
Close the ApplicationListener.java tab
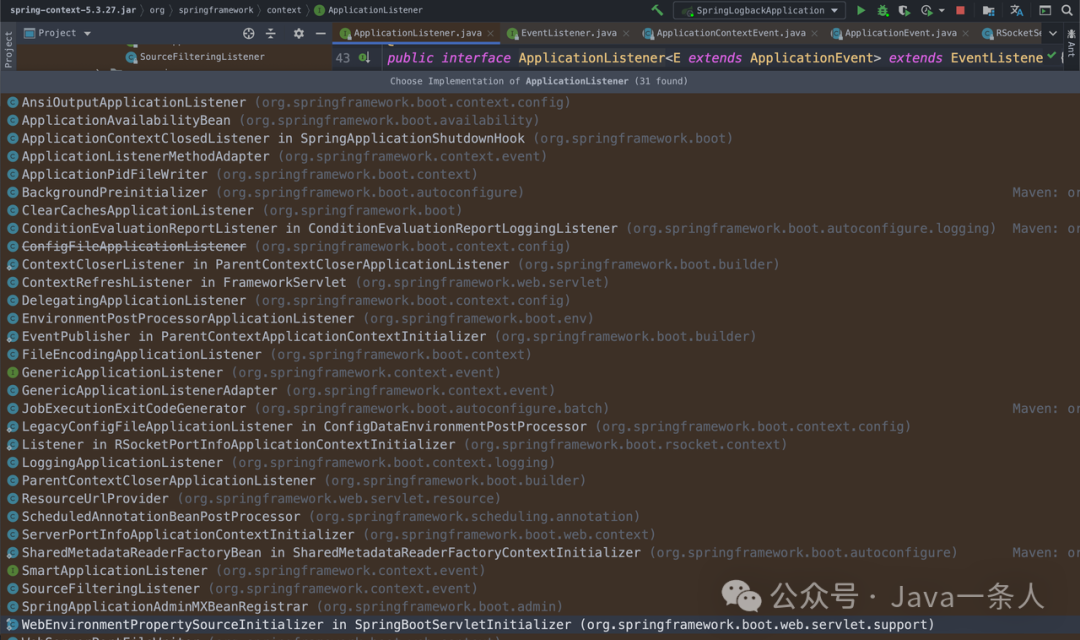point(491,33)
